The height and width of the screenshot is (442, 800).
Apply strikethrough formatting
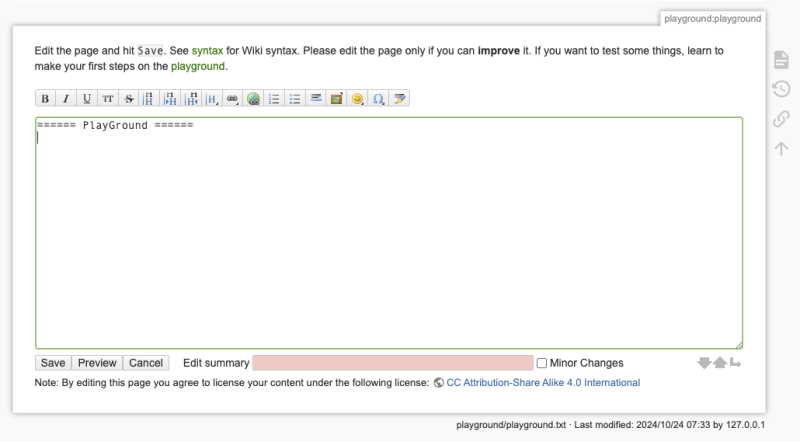(129, 98)
